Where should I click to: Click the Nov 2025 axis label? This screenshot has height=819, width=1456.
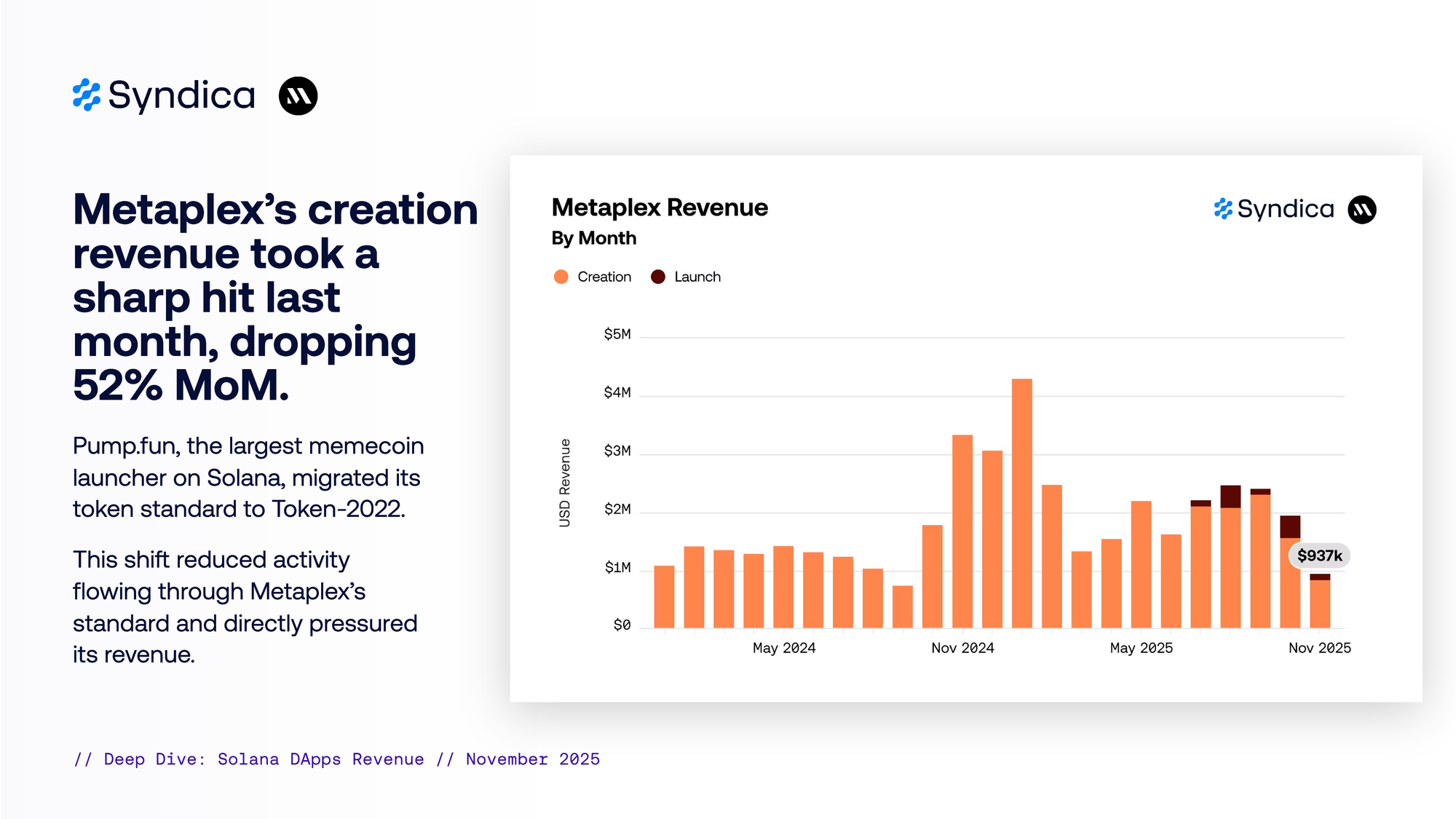point(1319,648)
